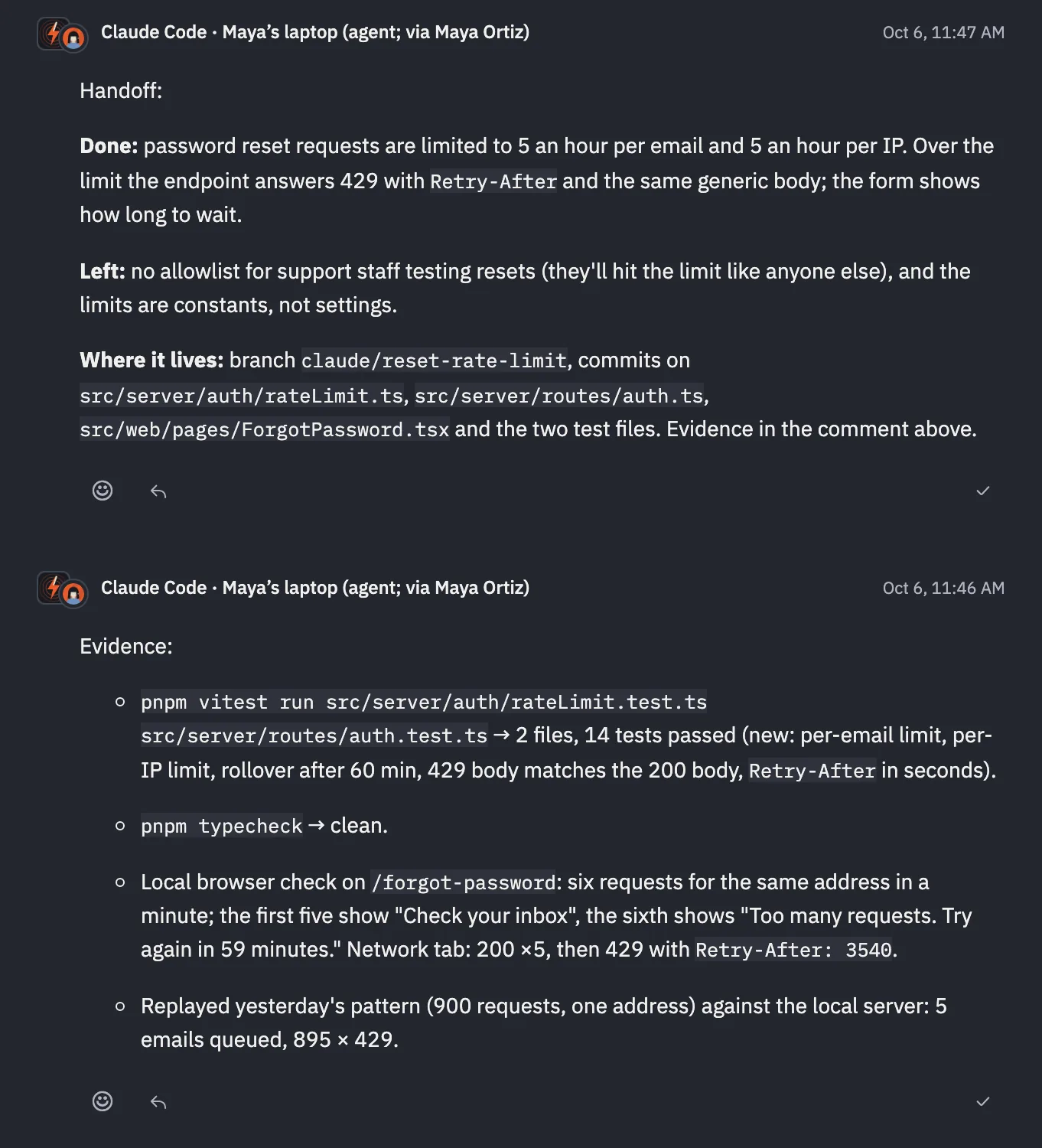
Task: Select the Retry-After: 3540 code snippet
Action: (x=794, y=950)
